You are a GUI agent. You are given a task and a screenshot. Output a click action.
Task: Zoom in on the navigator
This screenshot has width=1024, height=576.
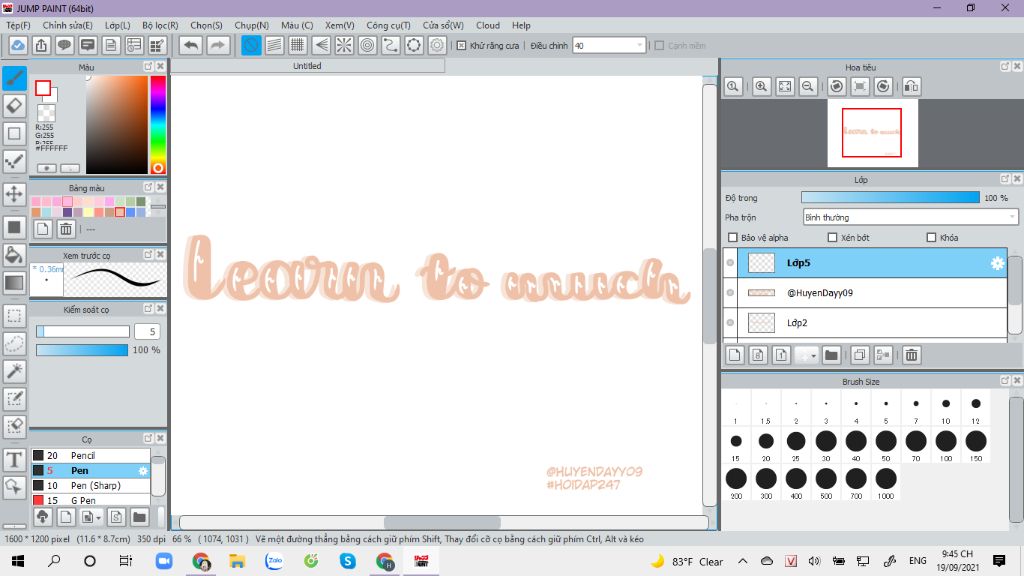[761, 86]
